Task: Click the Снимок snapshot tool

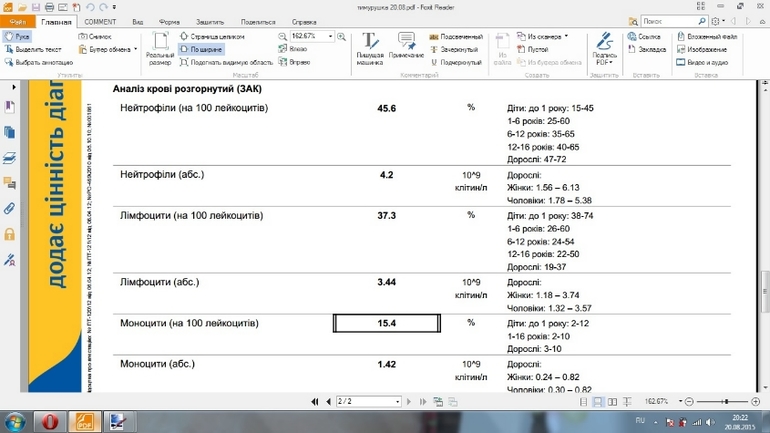Action: click(95, 36)
